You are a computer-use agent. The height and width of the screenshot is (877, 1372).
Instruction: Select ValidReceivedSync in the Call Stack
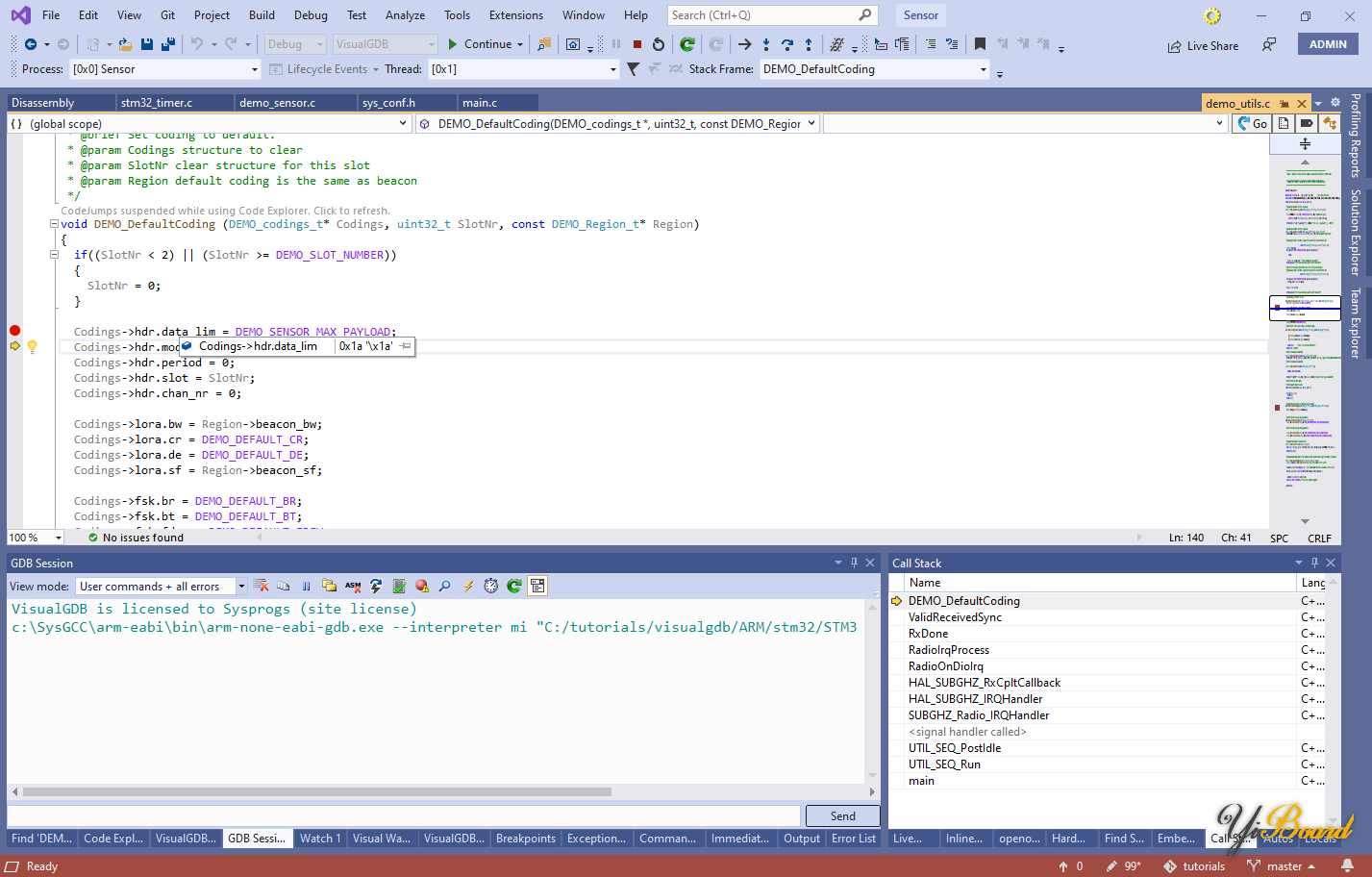tap(955, 617)
